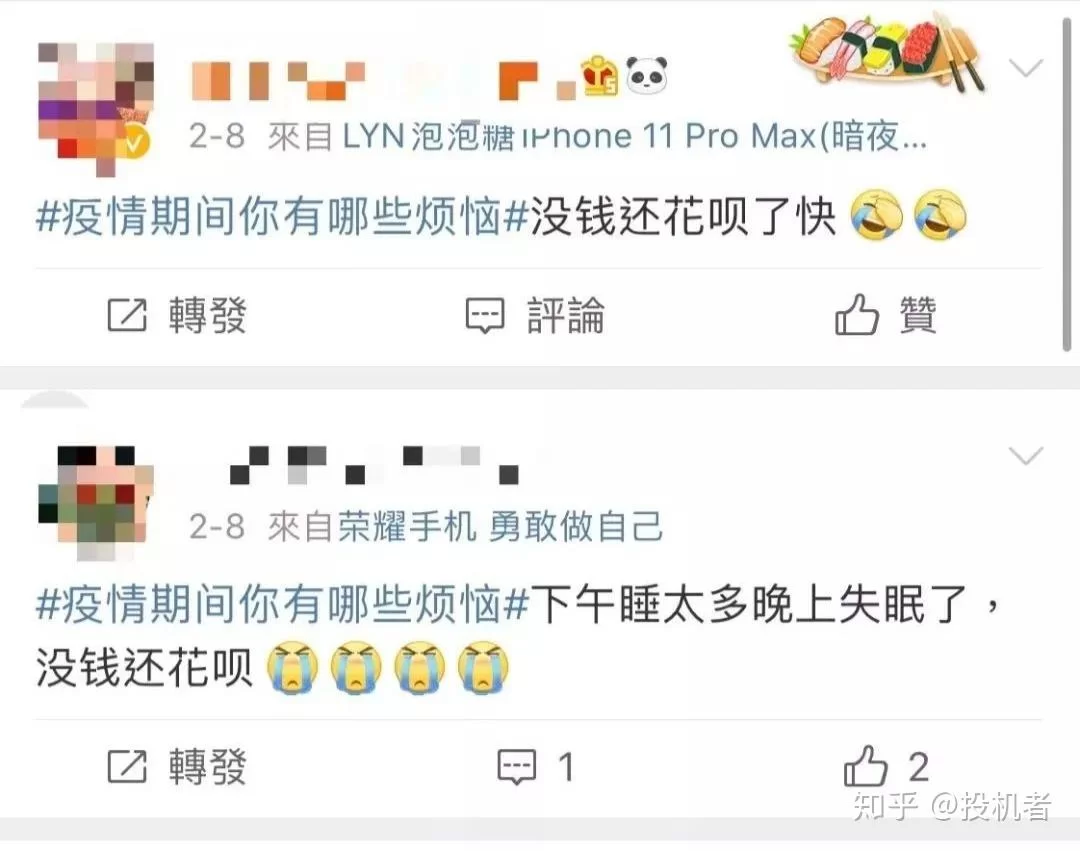Tap comment bubble icon on first post
Viewport: 1080px width, 851px height.
485,316
